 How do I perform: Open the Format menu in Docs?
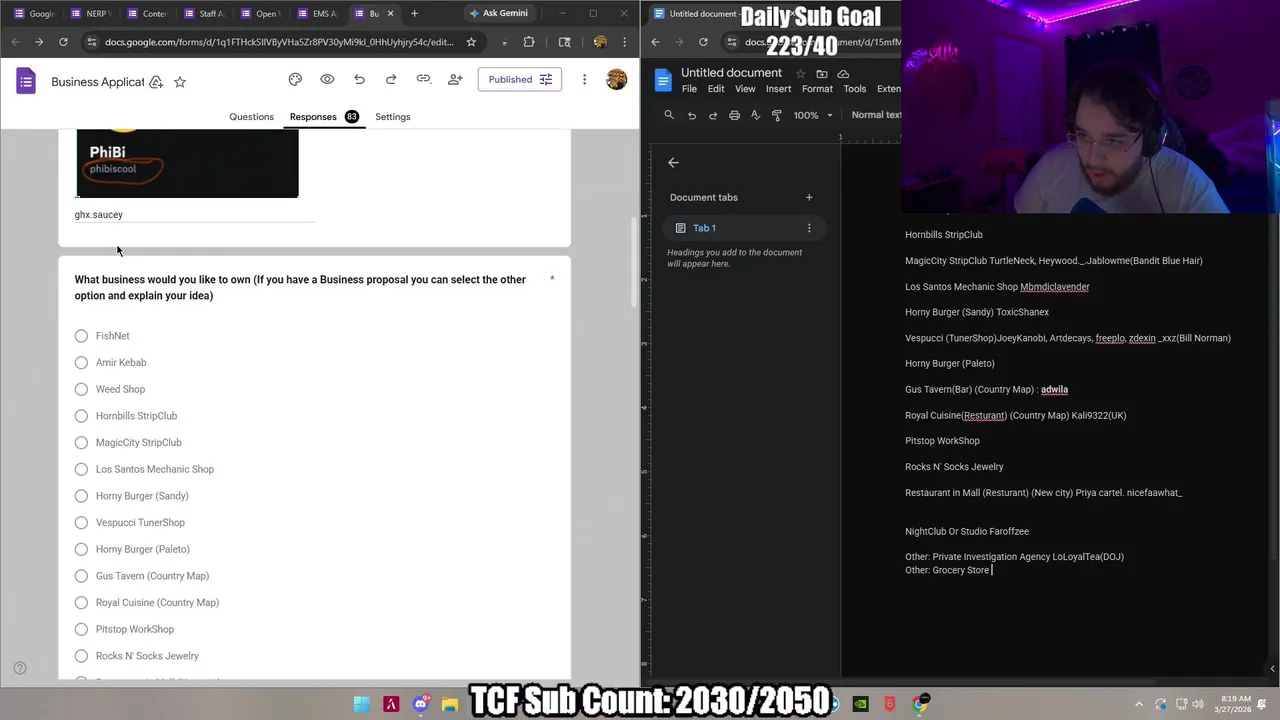817,89
